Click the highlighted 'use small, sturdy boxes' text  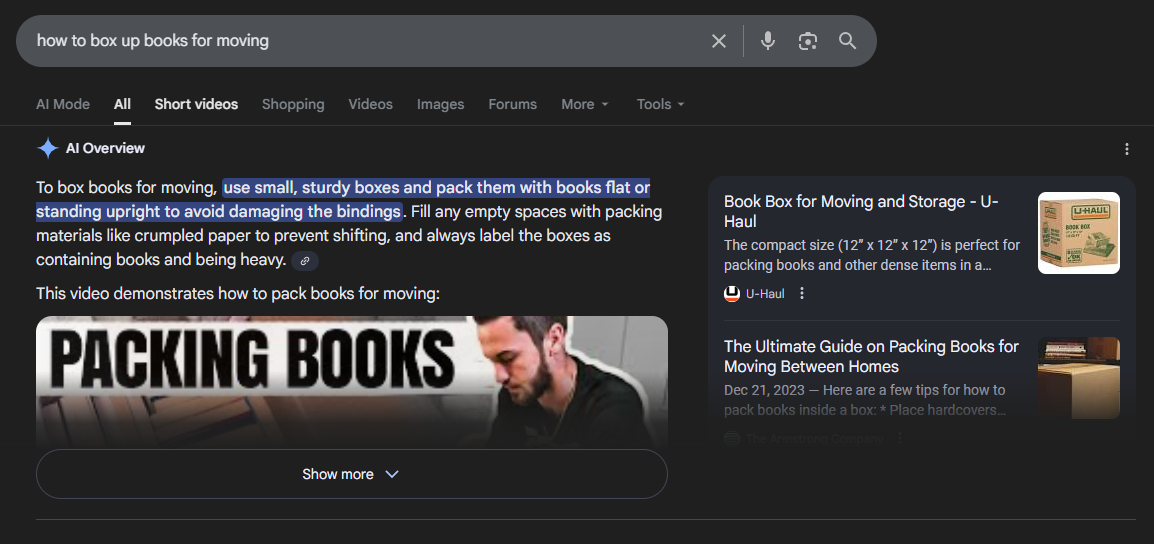(343, 199)
